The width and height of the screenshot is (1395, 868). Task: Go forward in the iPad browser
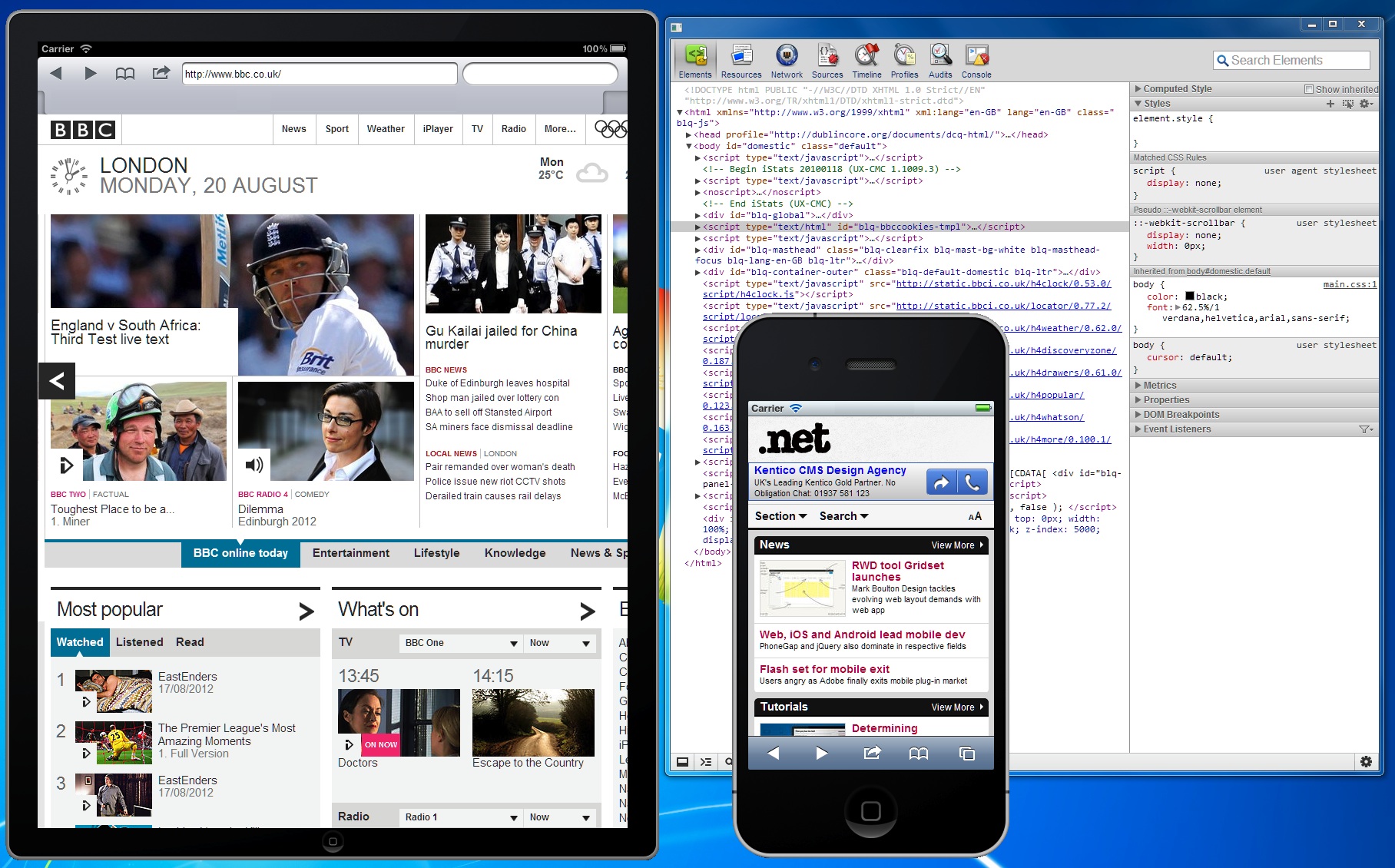[x=91, y=74]
